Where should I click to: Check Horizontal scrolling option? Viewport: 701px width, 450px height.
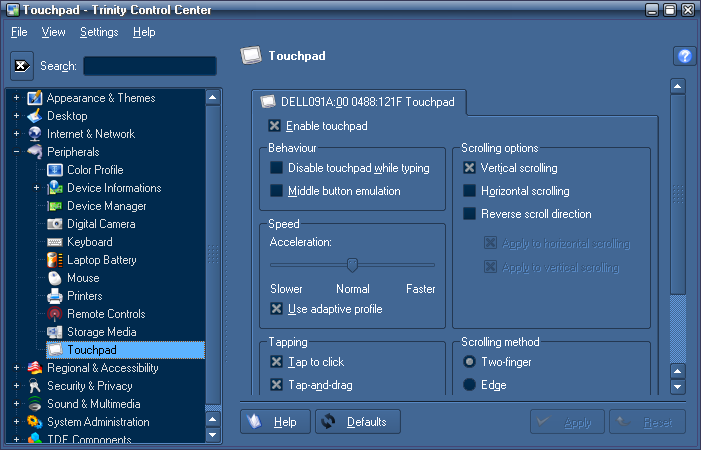click(x=469, y=191)
